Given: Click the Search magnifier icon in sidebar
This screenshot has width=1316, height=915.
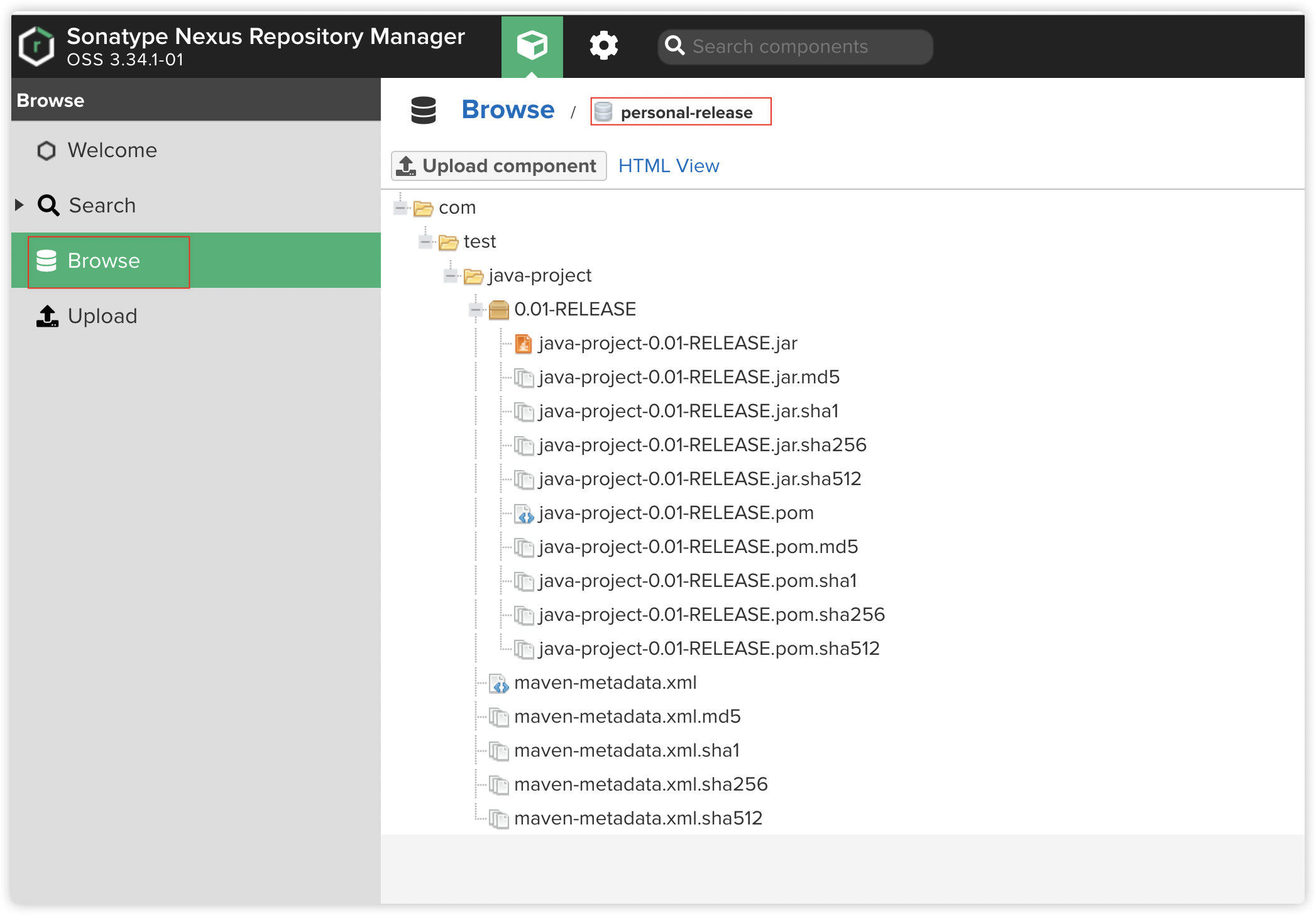Looking at the screenshot, I should (48, 205).
